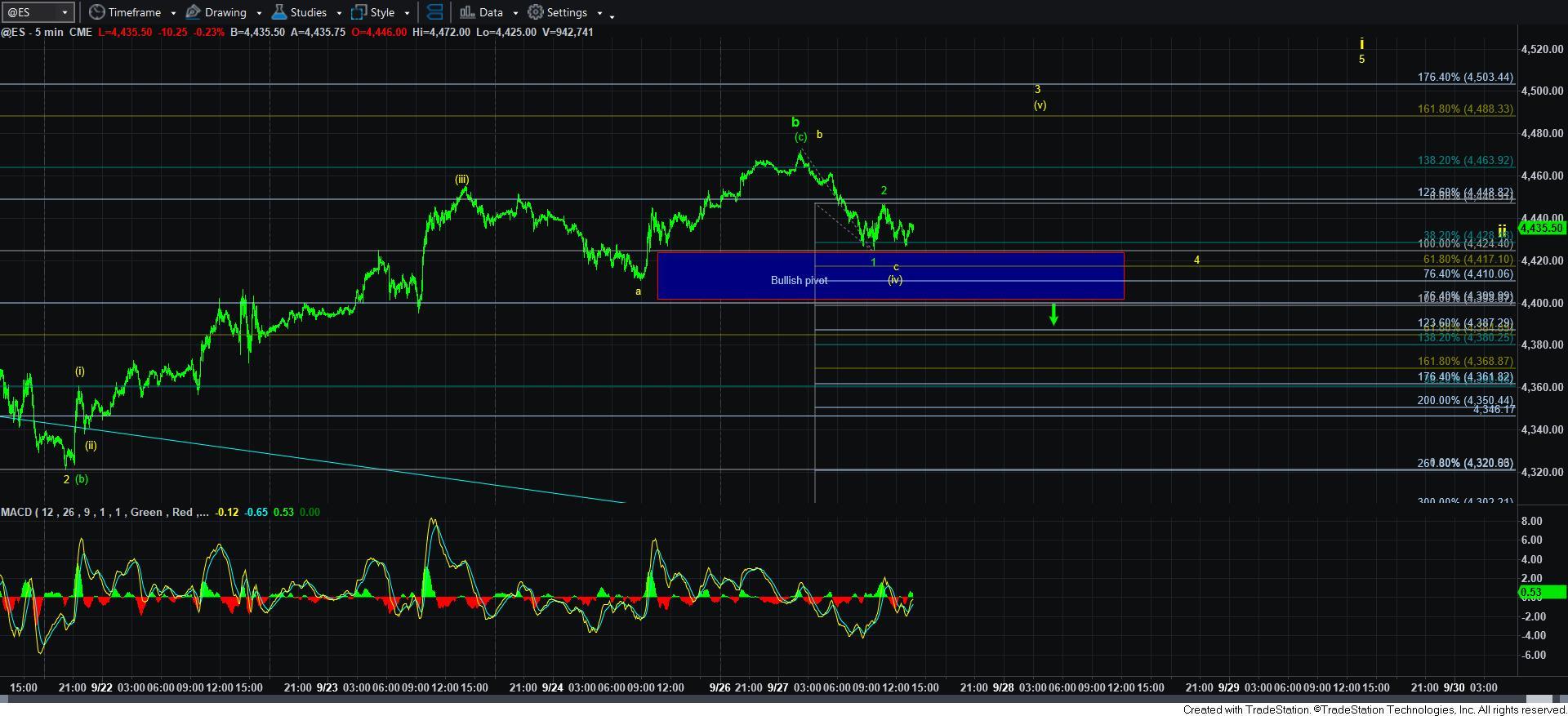Select the yellow '4' wave label
1568x716 pixels.
(1196, 260)
